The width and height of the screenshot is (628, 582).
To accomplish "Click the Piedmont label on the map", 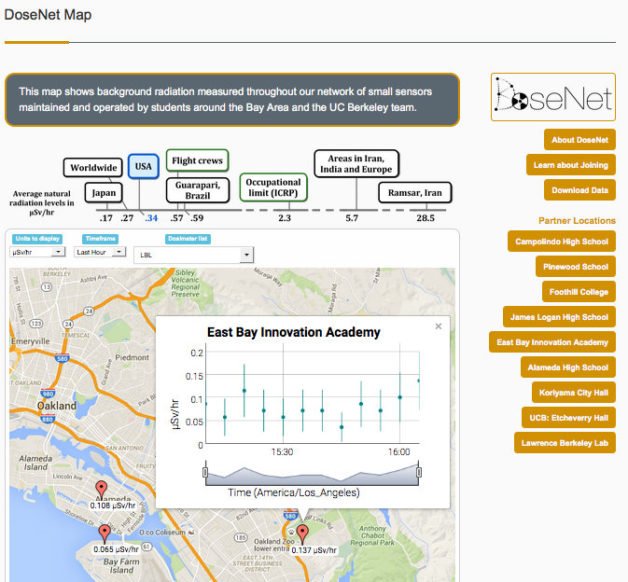I will [x=132, y=357].
